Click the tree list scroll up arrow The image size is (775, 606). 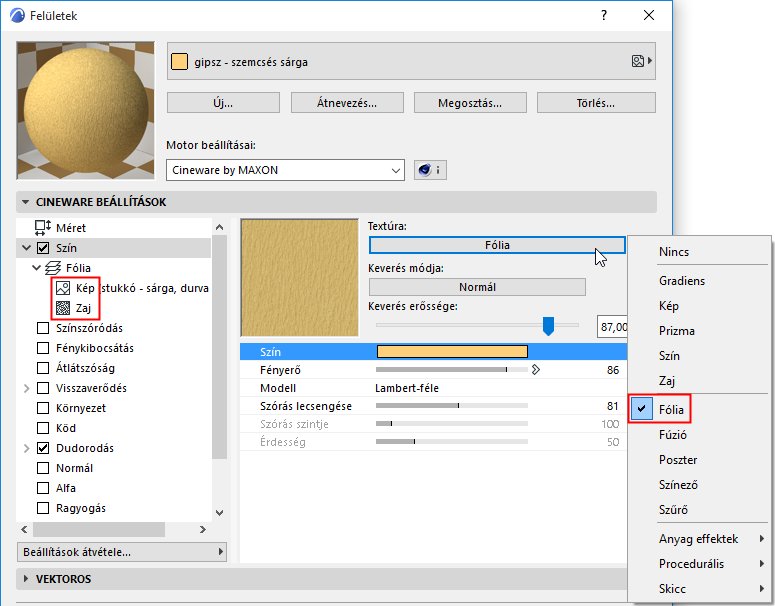tap(220, 227)
